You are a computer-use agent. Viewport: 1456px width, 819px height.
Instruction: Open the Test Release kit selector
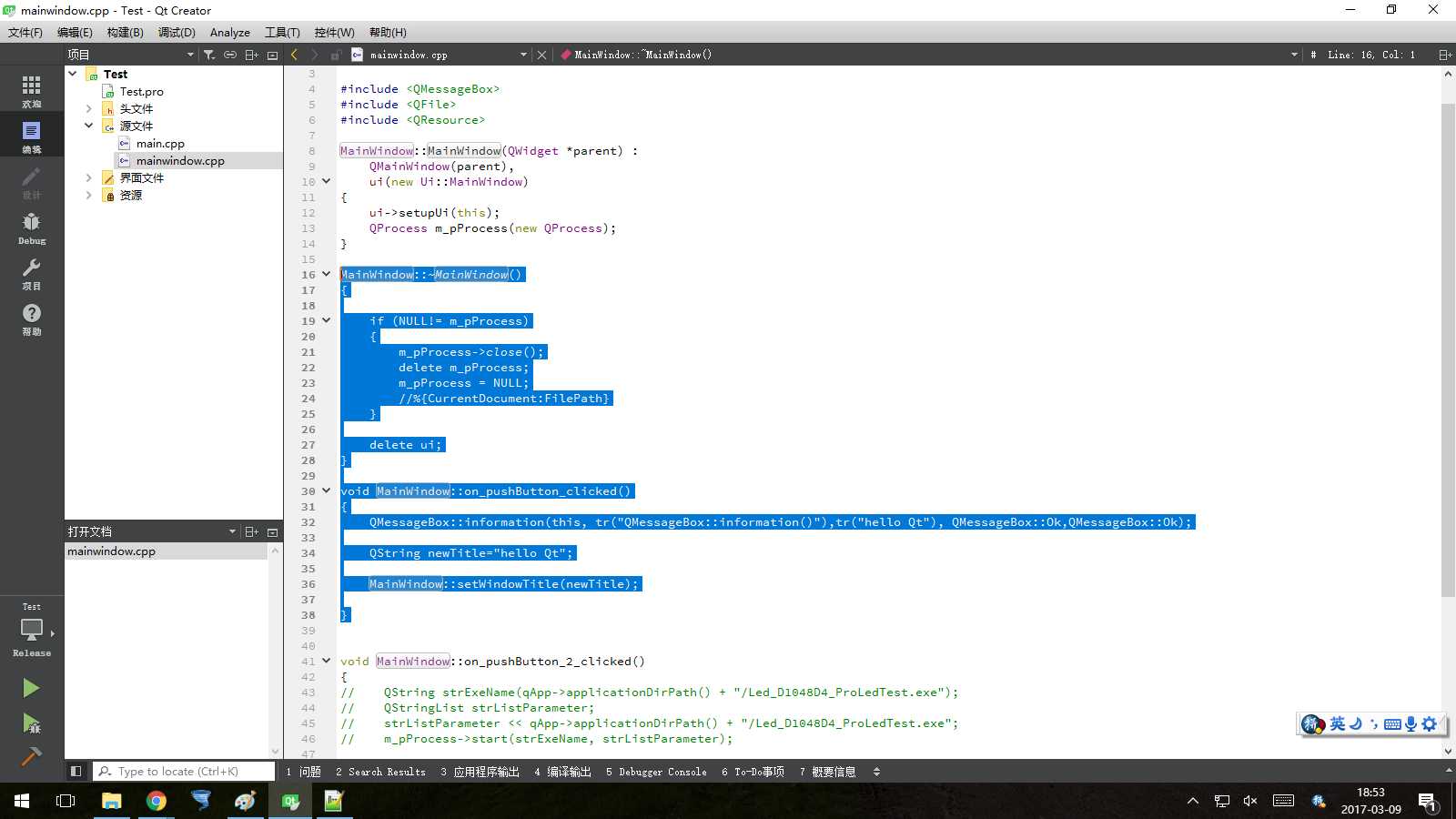coord(31,630)
